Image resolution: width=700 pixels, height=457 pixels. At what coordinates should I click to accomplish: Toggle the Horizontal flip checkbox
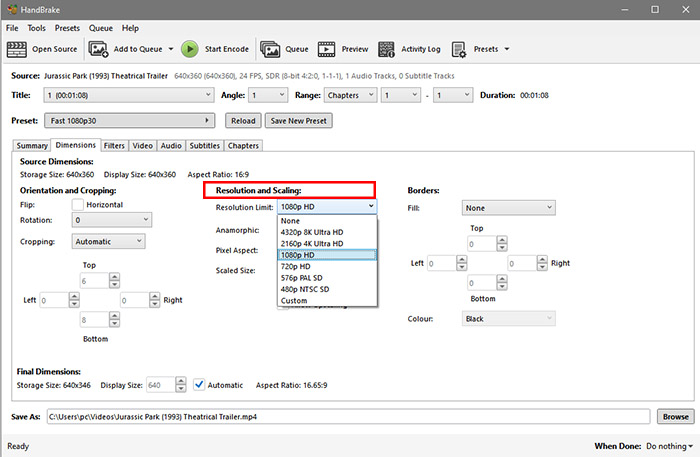pos(78,204)
